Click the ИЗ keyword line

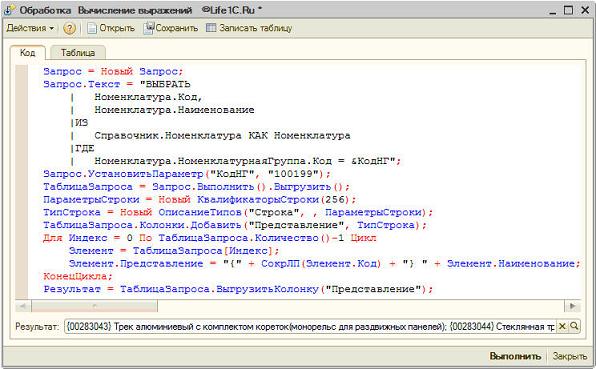81,122
